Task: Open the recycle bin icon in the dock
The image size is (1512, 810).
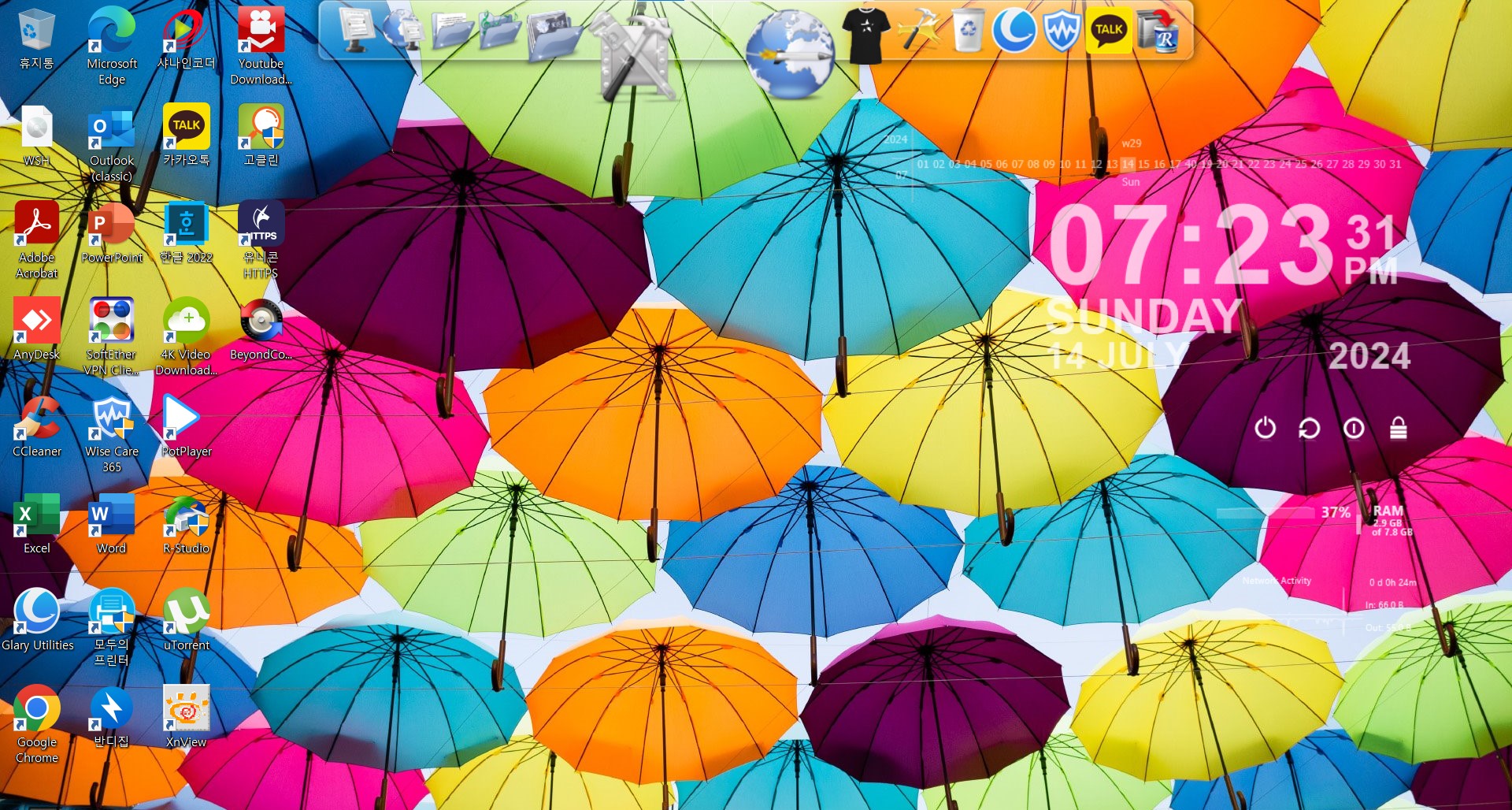Action: point(968,30)
